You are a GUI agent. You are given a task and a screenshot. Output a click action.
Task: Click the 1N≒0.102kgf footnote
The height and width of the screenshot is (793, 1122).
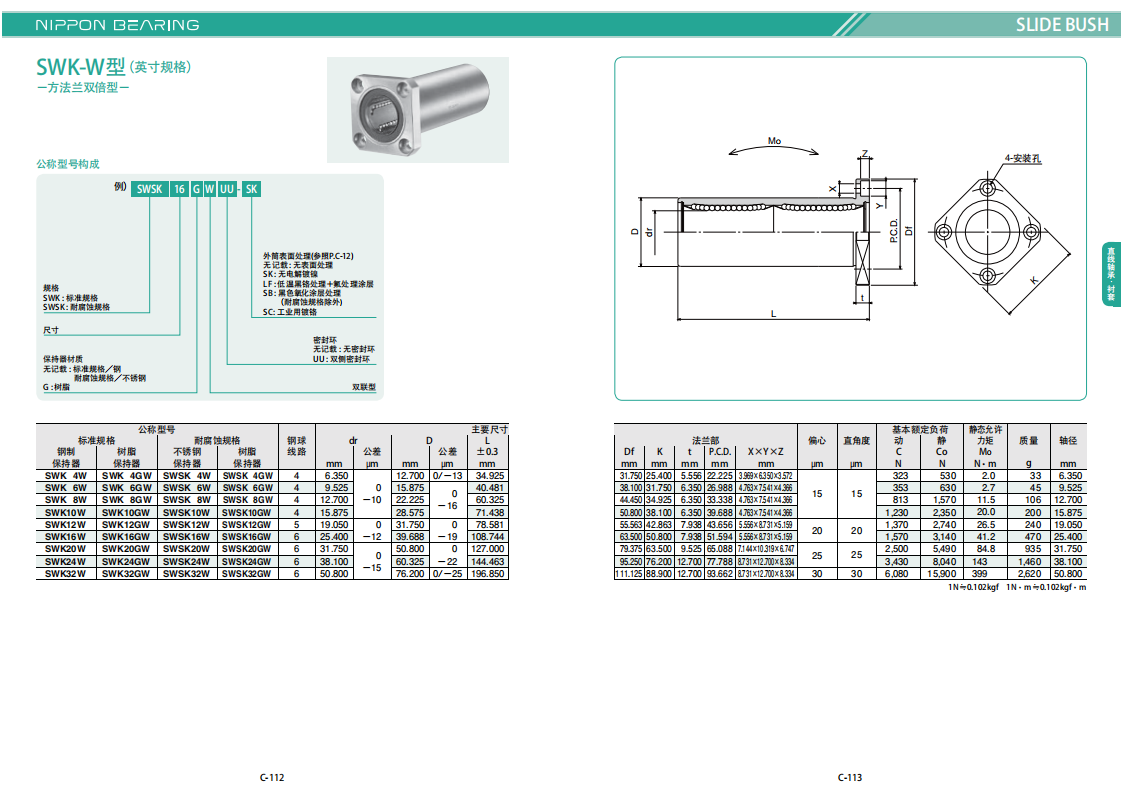click(972, 587)
